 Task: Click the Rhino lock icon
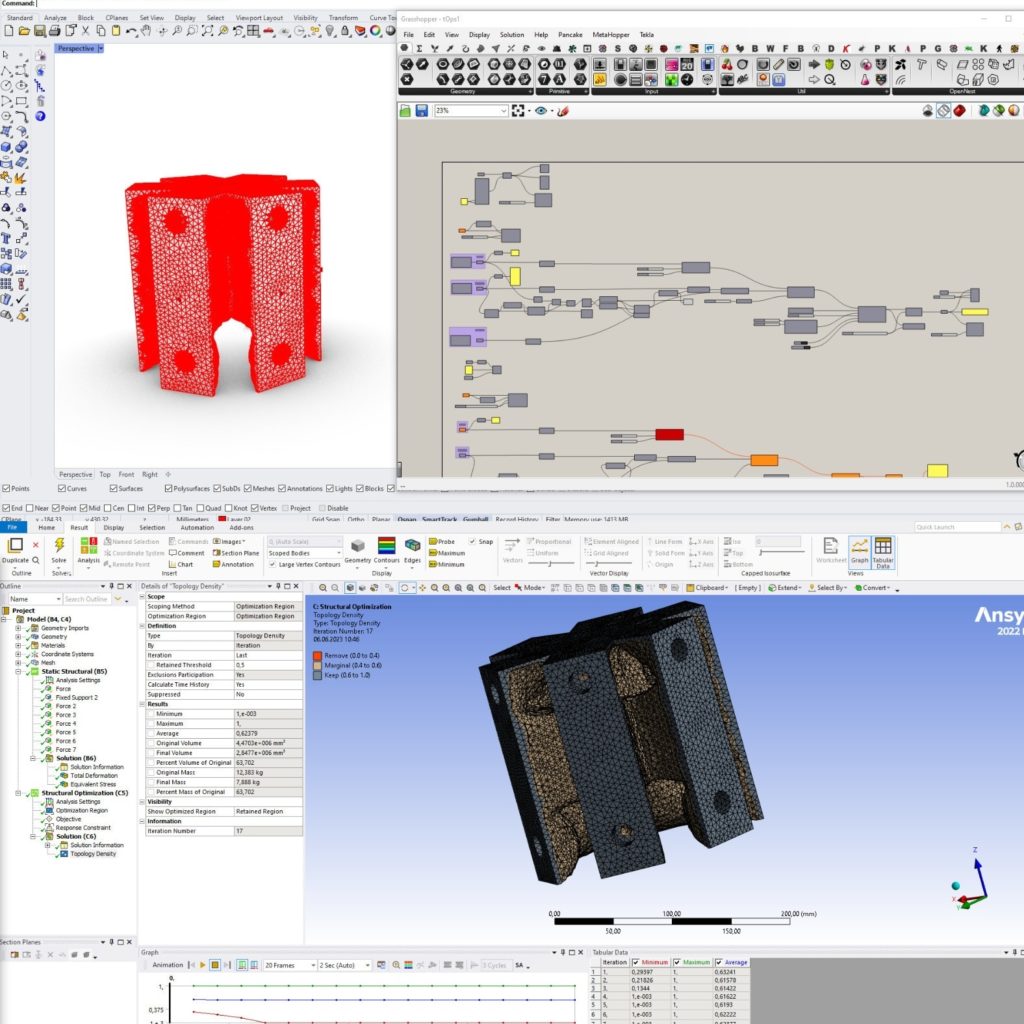[345, 31]
